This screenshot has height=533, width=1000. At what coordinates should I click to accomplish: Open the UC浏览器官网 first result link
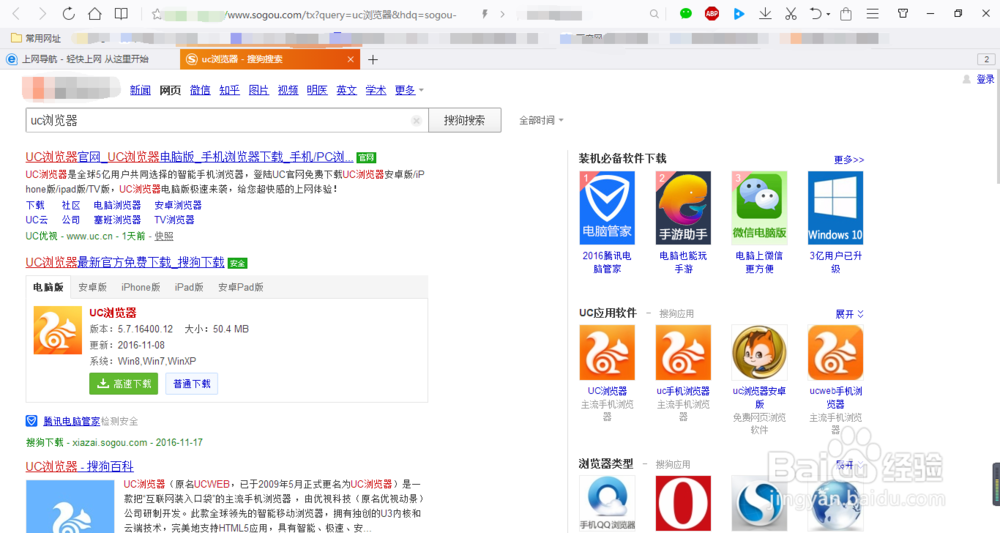(x=189, y=157)
